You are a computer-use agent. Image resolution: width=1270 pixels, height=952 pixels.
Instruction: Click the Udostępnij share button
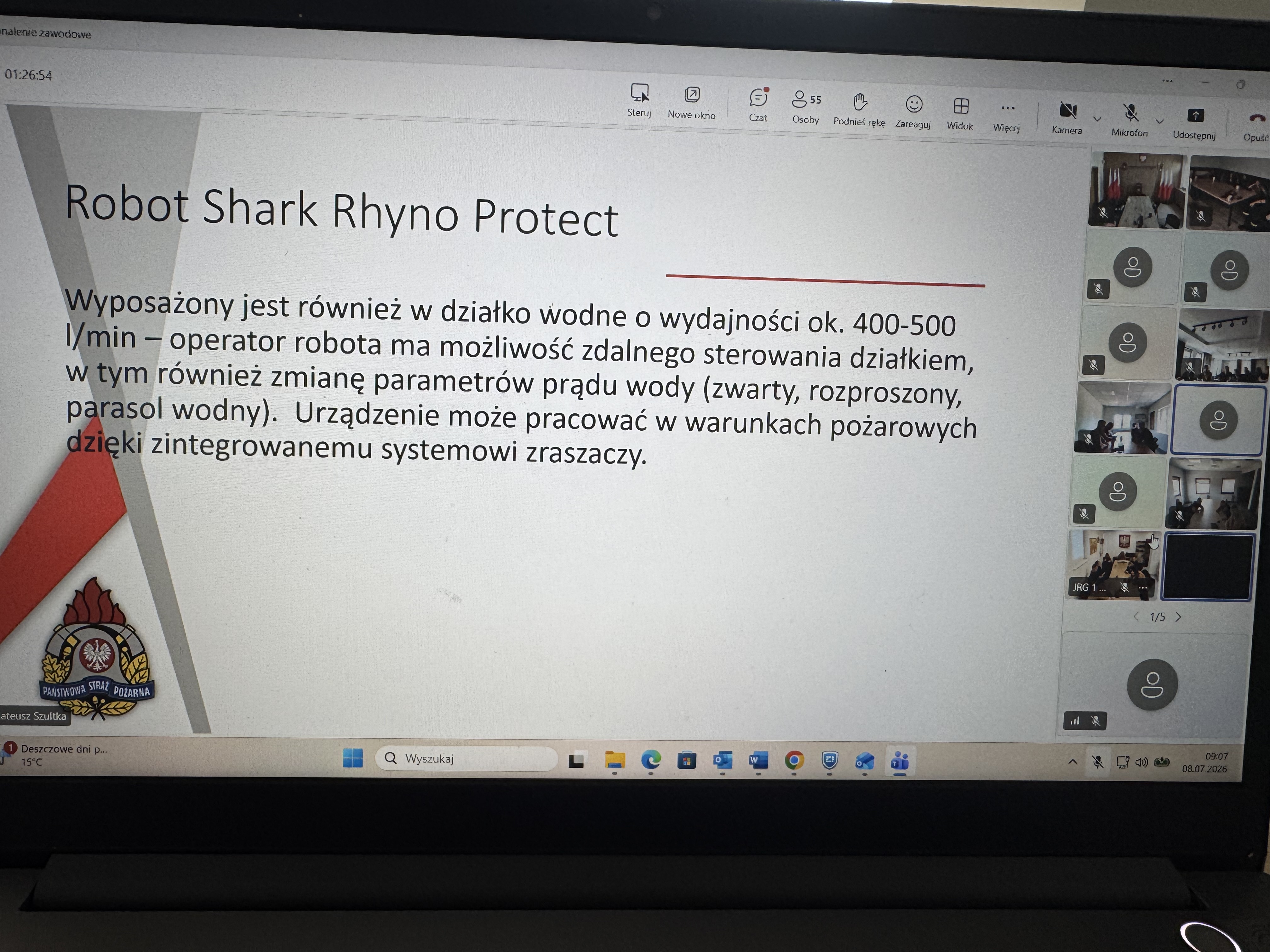pos(1195,124)
